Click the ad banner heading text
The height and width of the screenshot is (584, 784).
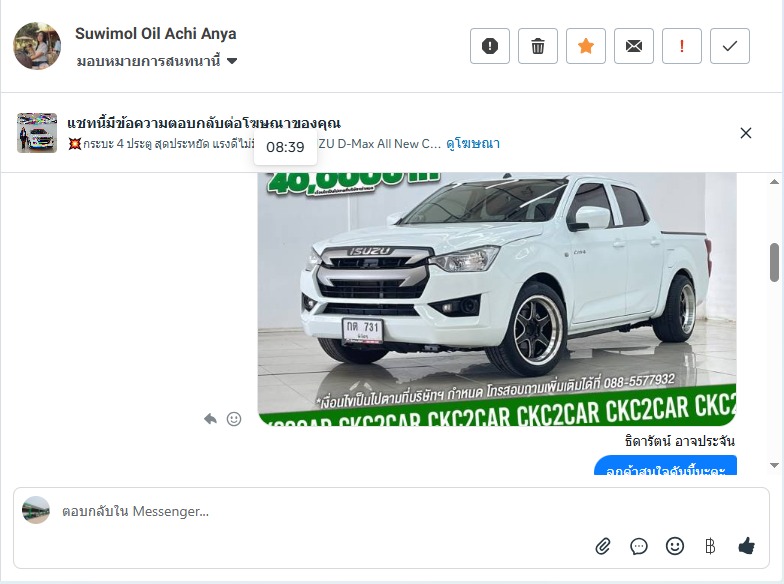[x=204, y=123]
